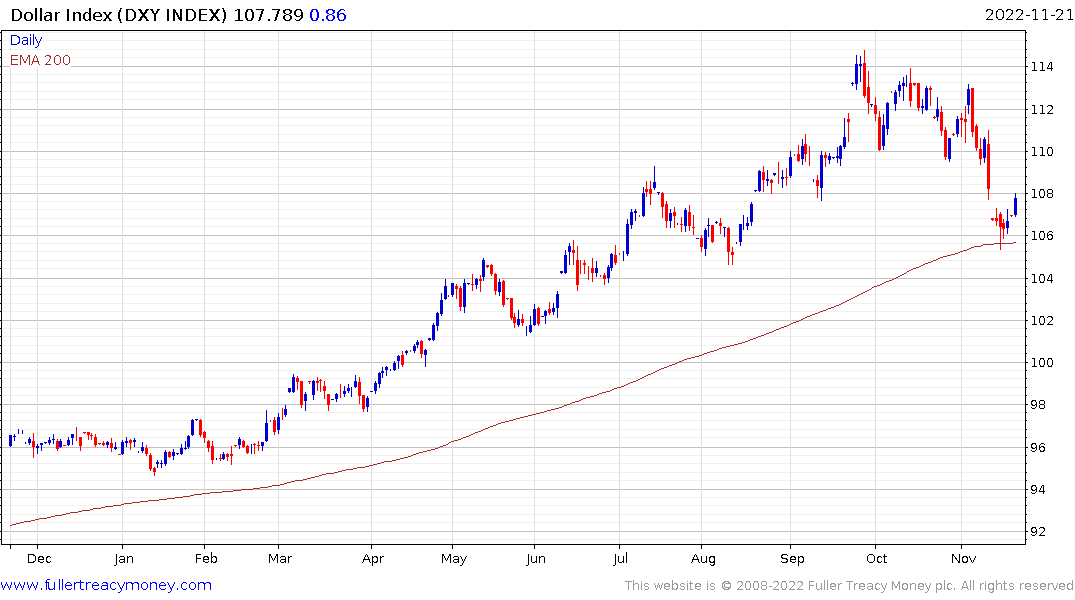
Task: Click the Feb month label
Action: coord(206,559)
